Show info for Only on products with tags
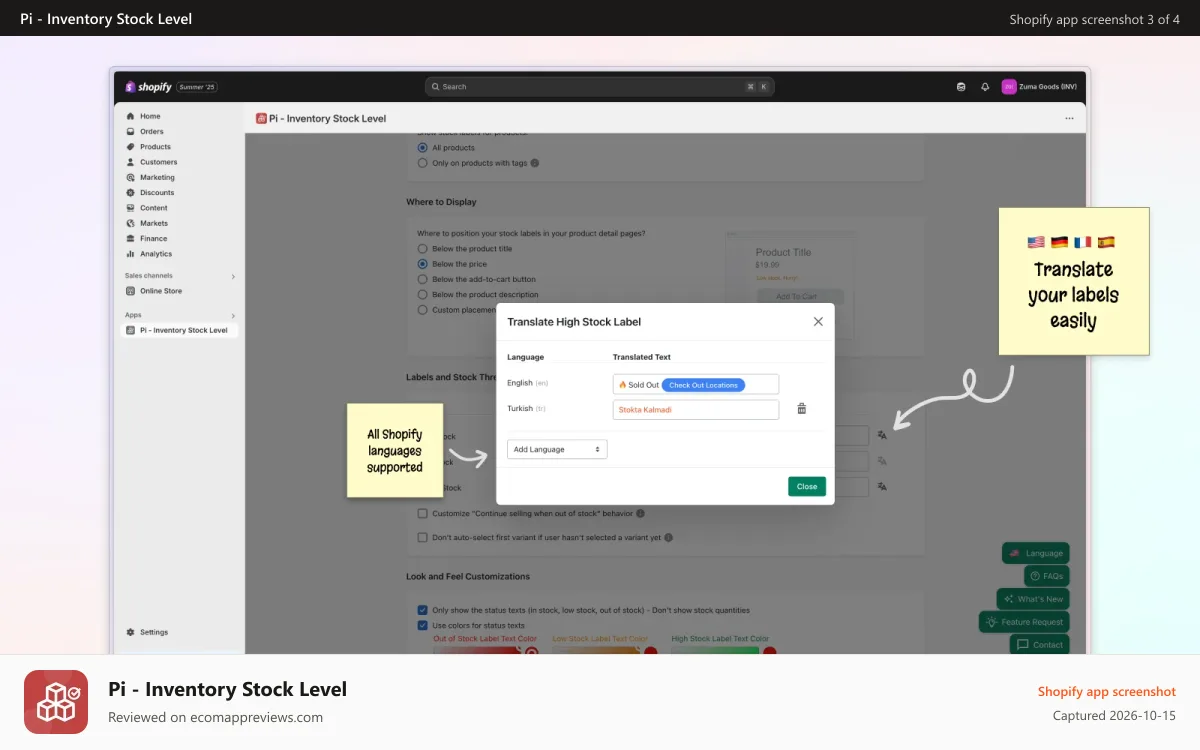This screenshot has width=1200, height=750. 535,163
